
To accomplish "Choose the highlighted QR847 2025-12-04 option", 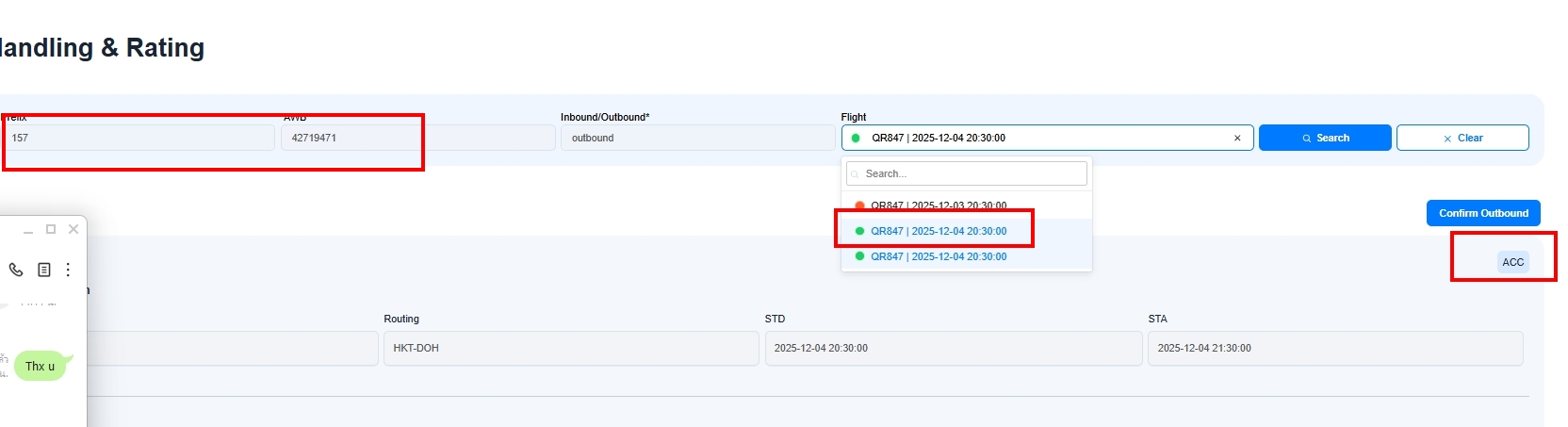I will click(x=938, y=231).
